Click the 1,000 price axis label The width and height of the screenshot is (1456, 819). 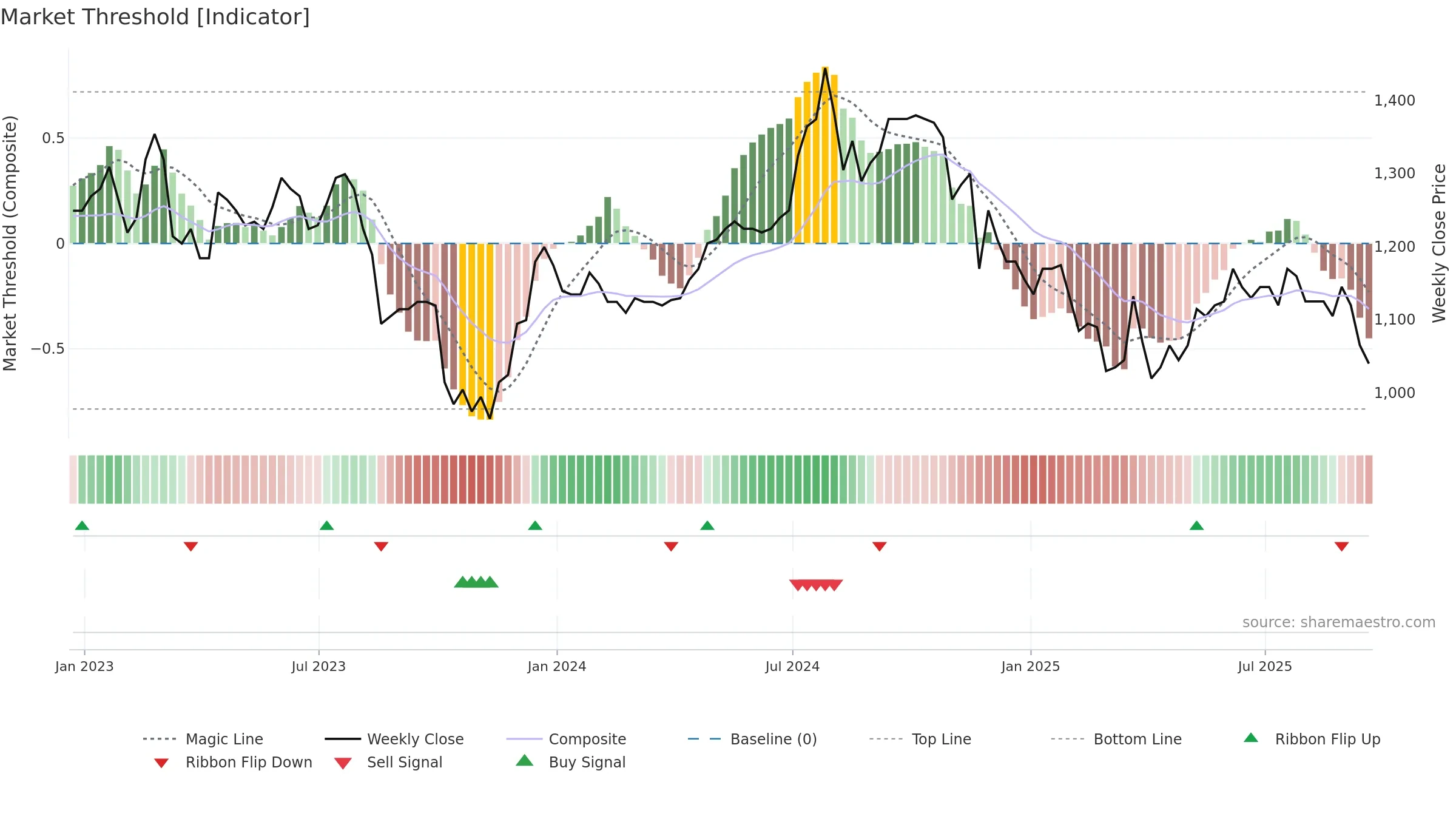(1395, 393)
